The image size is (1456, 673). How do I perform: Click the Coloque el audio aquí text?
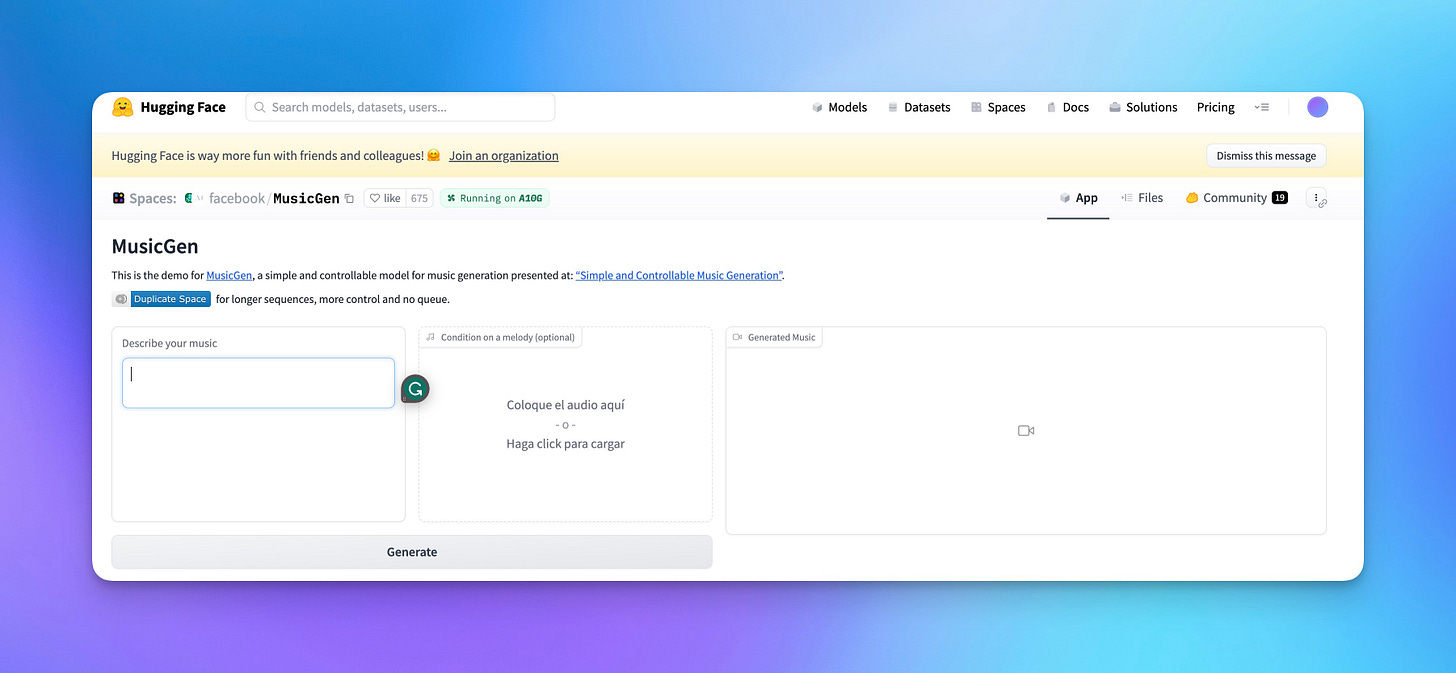[x=565, y=405]
